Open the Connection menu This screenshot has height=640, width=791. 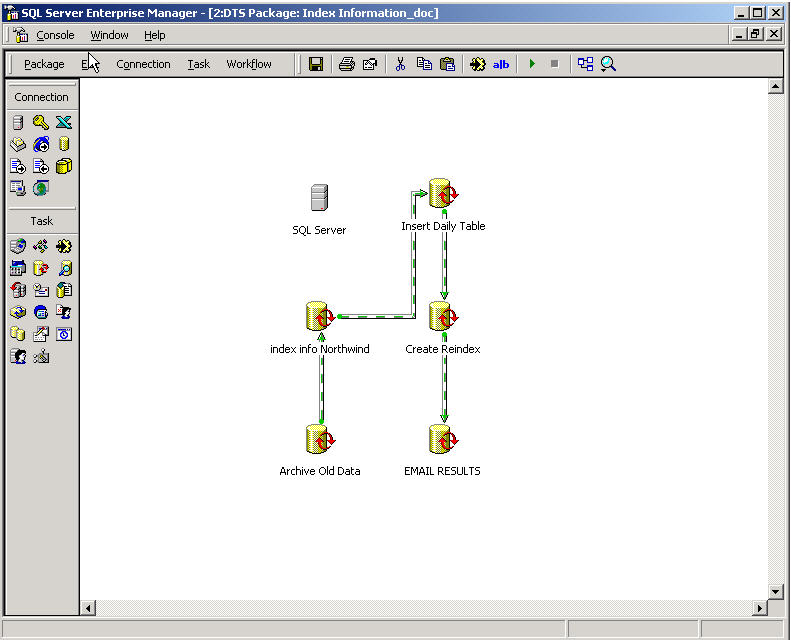coord(143,64)
